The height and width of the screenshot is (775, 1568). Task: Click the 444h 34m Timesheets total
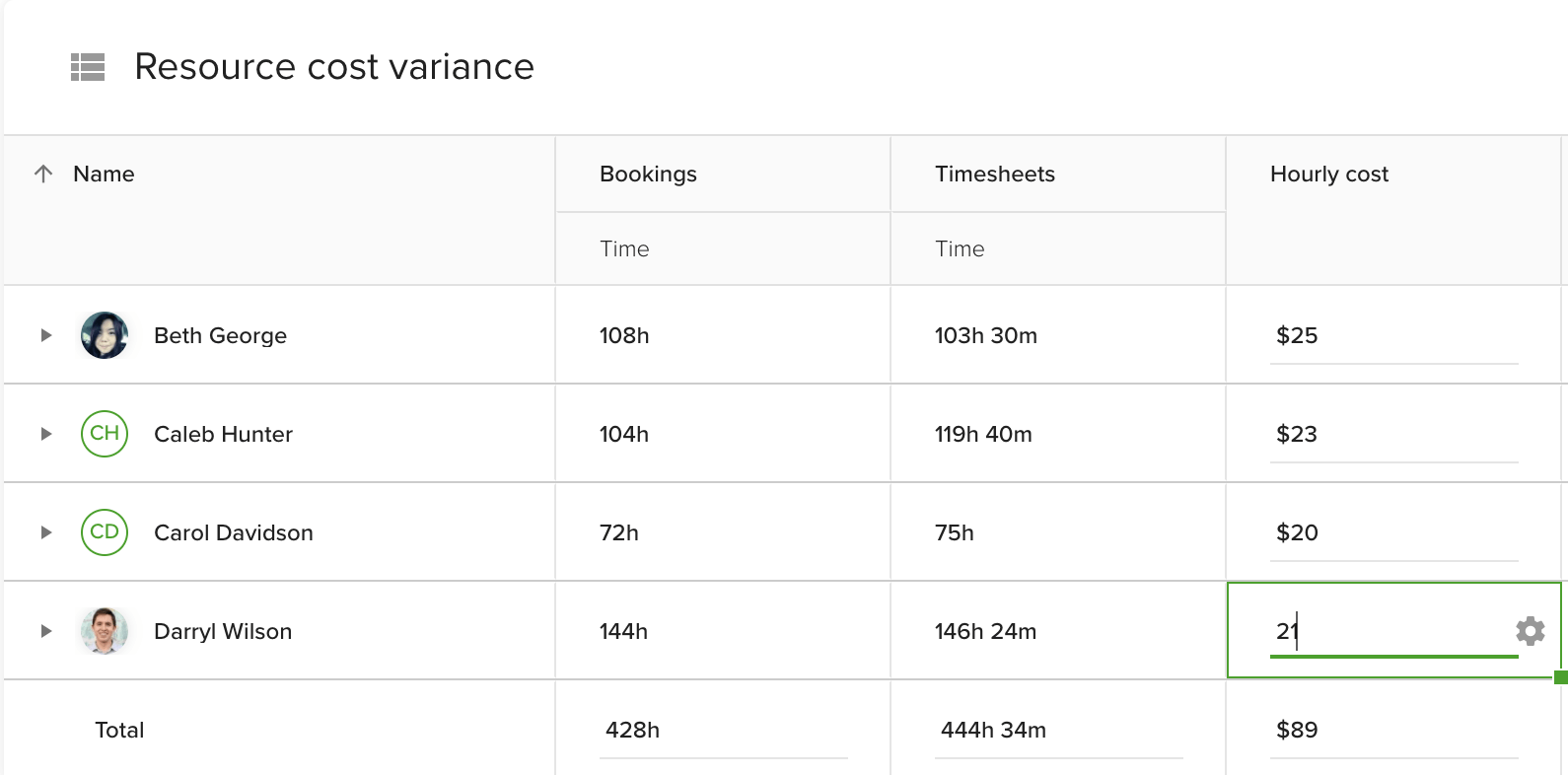click(x=994, y=730)
